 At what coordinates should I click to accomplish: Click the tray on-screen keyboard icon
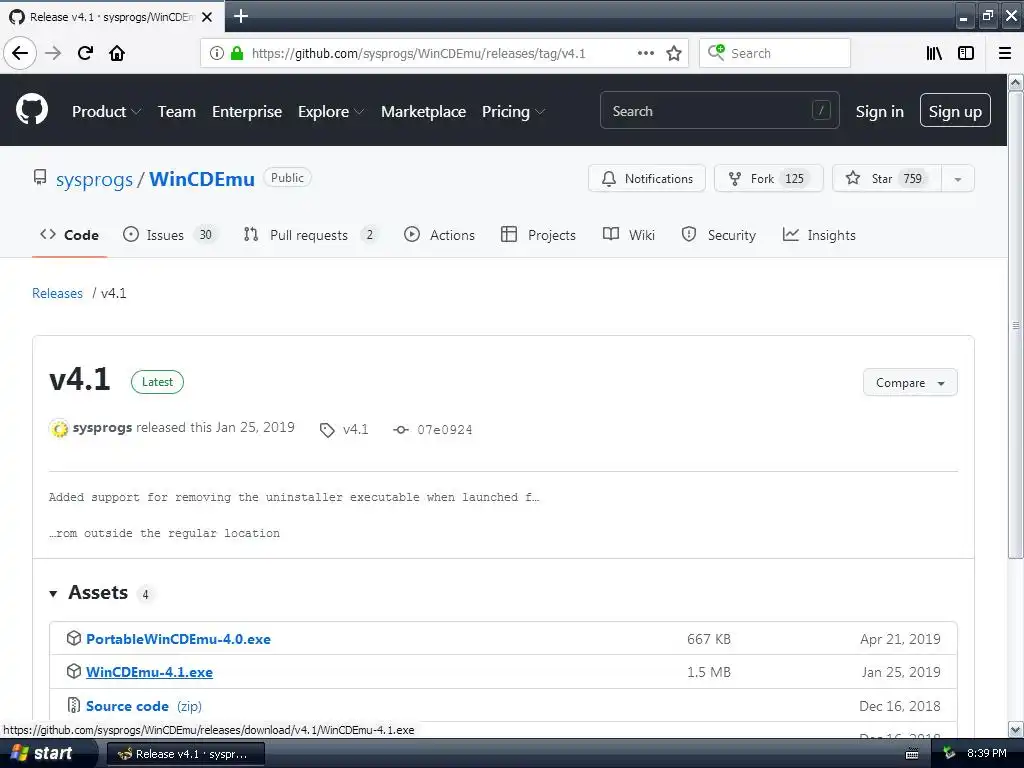point(912,754)
